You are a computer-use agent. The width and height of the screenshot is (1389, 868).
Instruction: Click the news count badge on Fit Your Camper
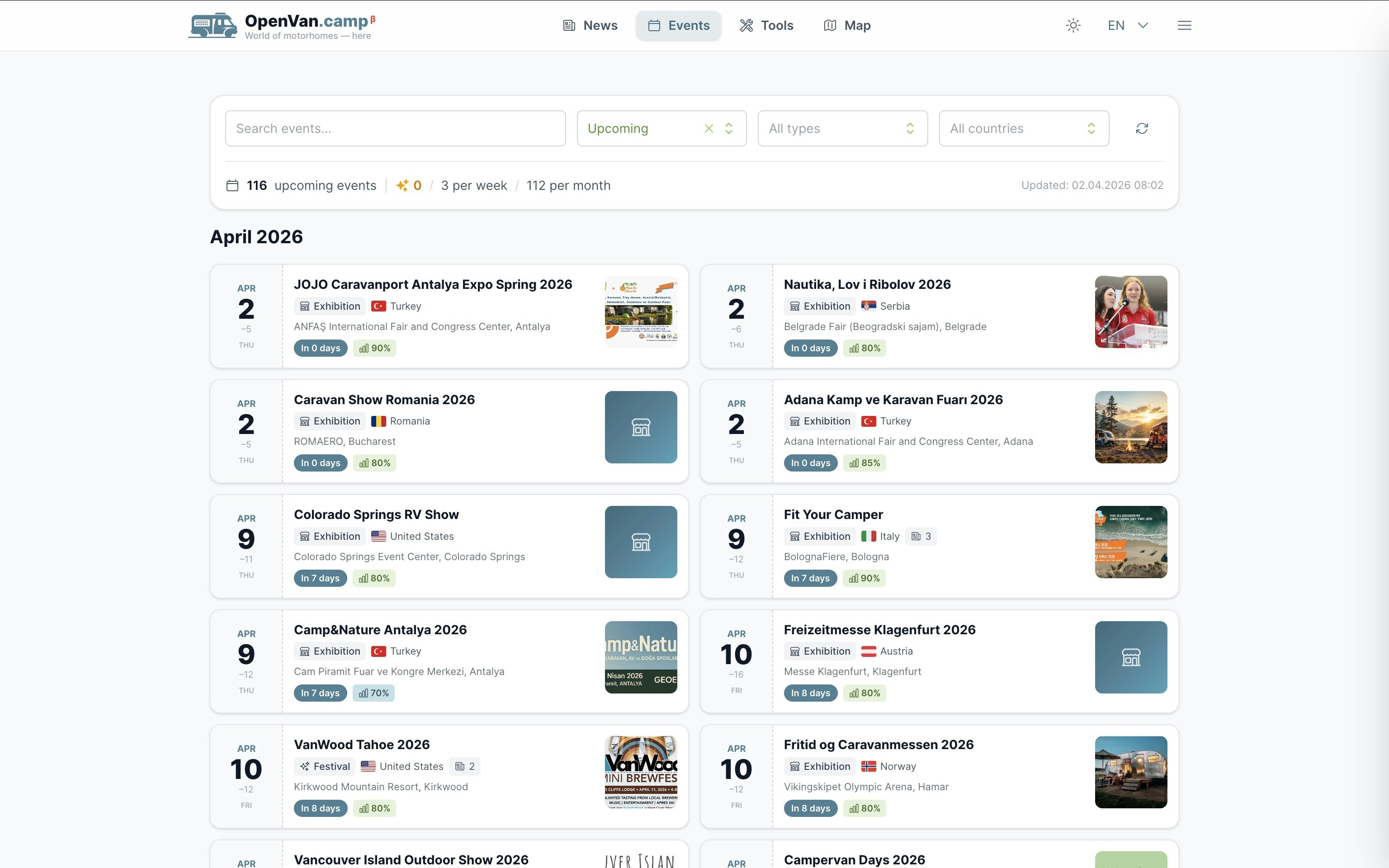click(921, 536)
